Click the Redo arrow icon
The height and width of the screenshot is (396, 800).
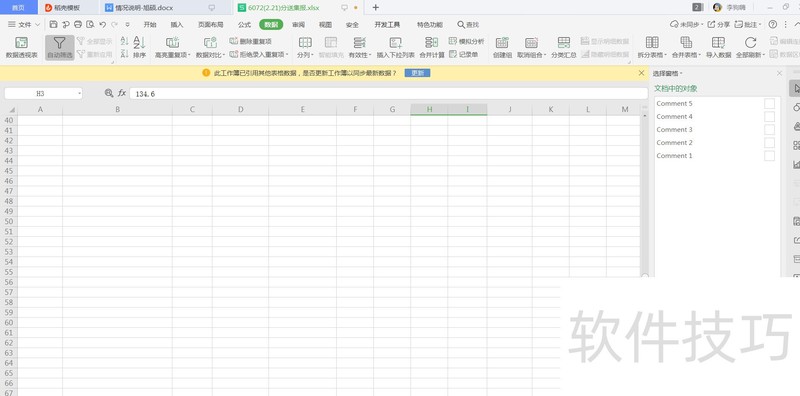point(115,24)
